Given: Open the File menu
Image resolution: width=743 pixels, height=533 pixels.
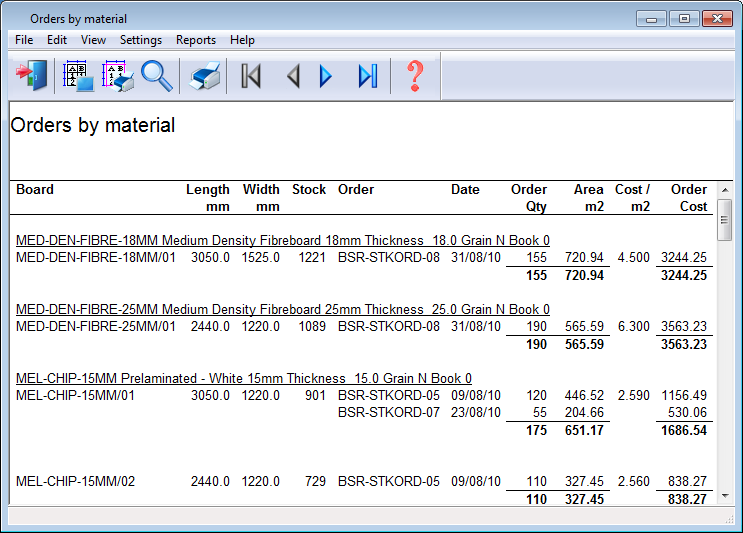Looking at the screenshot, I should tap(24, 40).
